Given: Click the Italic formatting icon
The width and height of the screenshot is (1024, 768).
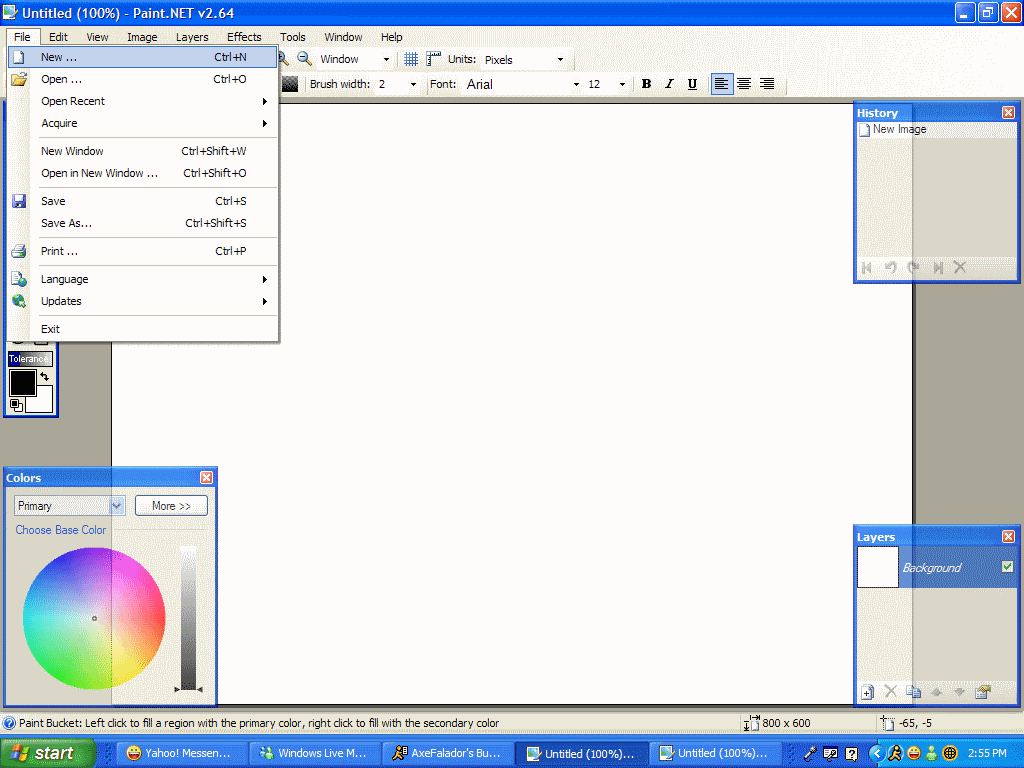Looking at the screenshot, I should (x=669, y=84).
